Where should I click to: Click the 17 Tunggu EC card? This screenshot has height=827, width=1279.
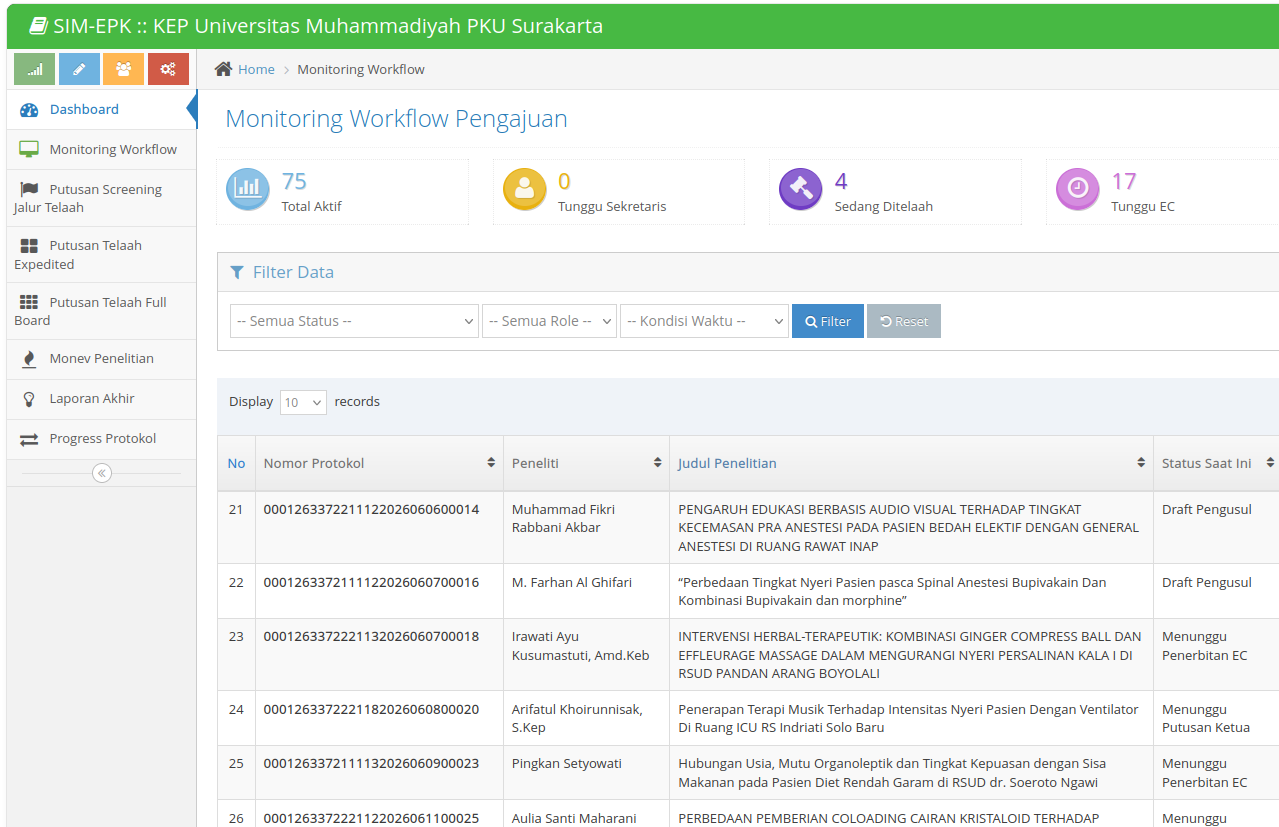pyautogui.click(x=1163, y=192)
